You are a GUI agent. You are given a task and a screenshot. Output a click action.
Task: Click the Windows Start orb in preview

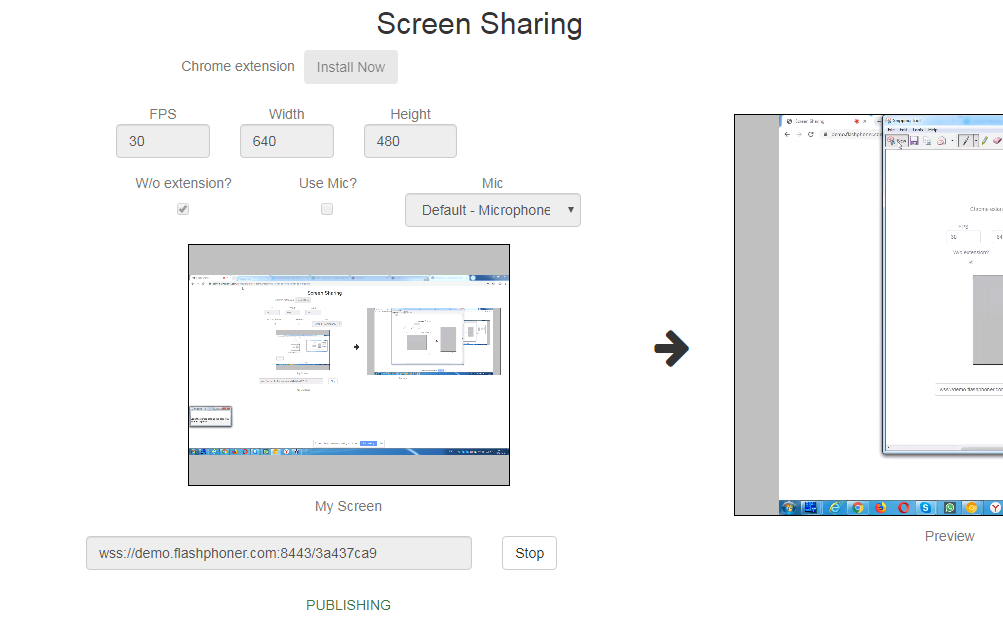click(x=789, y=507)
